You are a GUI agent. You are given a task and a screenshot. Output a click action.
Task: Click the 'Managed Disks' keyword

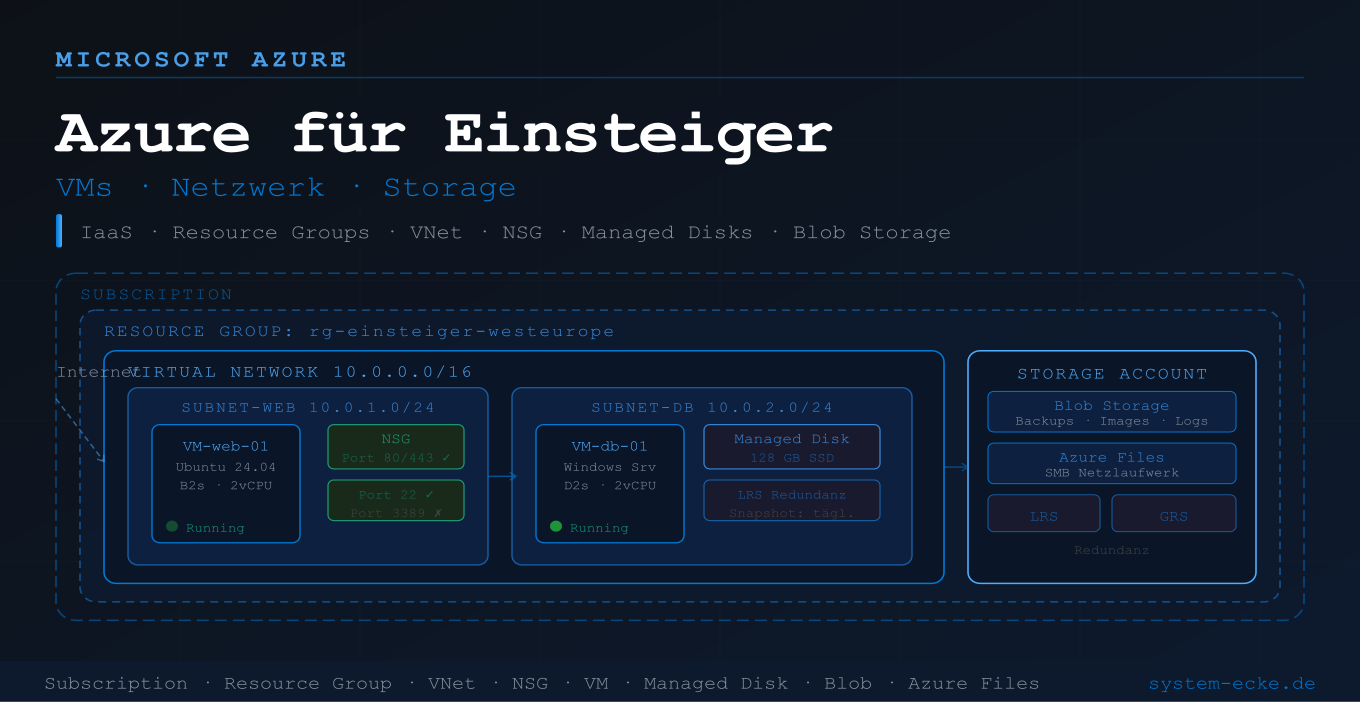pos(667,233)
